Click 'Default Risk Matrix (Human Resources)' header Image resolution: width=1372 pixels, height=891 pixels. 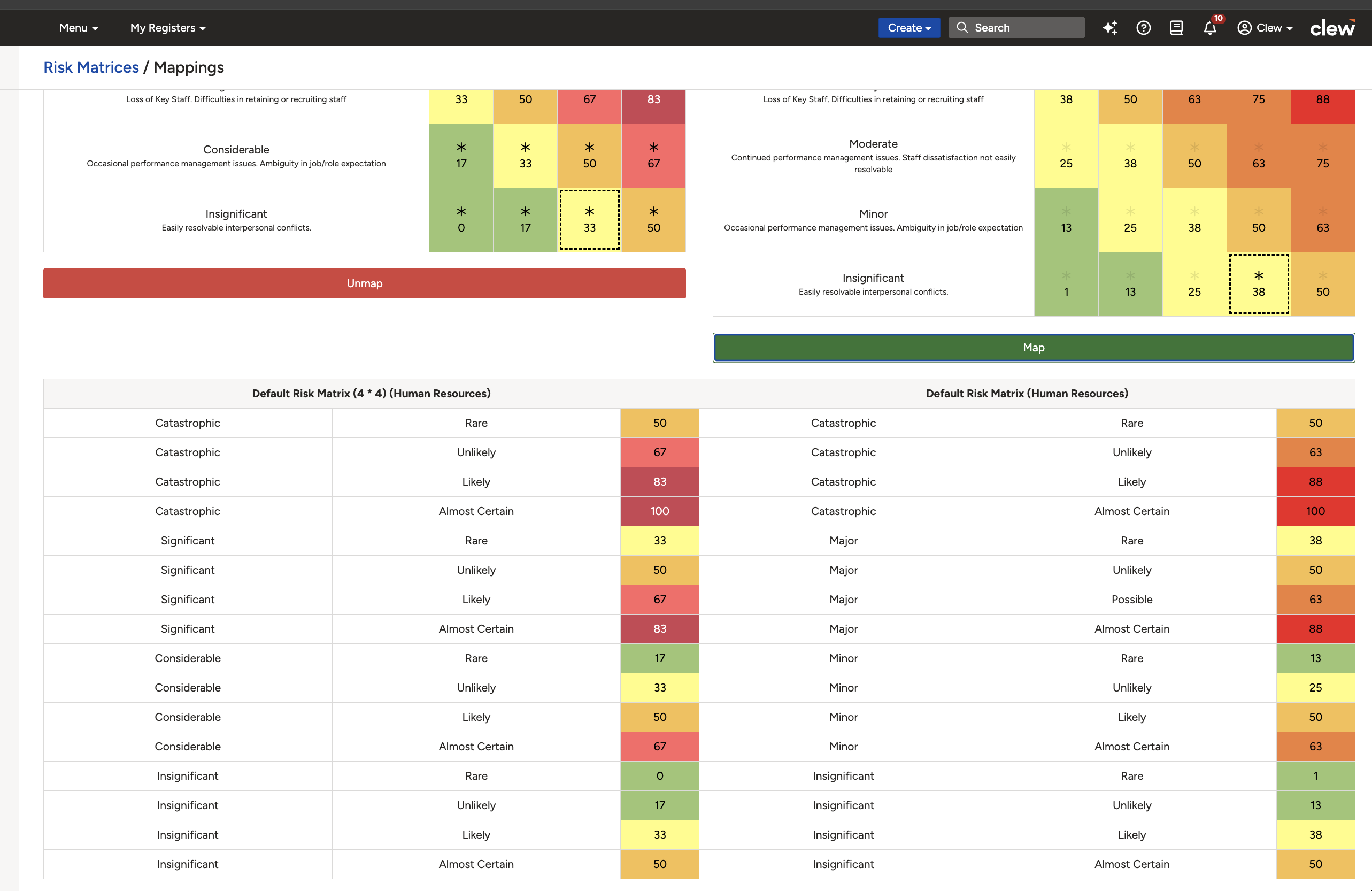(1027, 393)
